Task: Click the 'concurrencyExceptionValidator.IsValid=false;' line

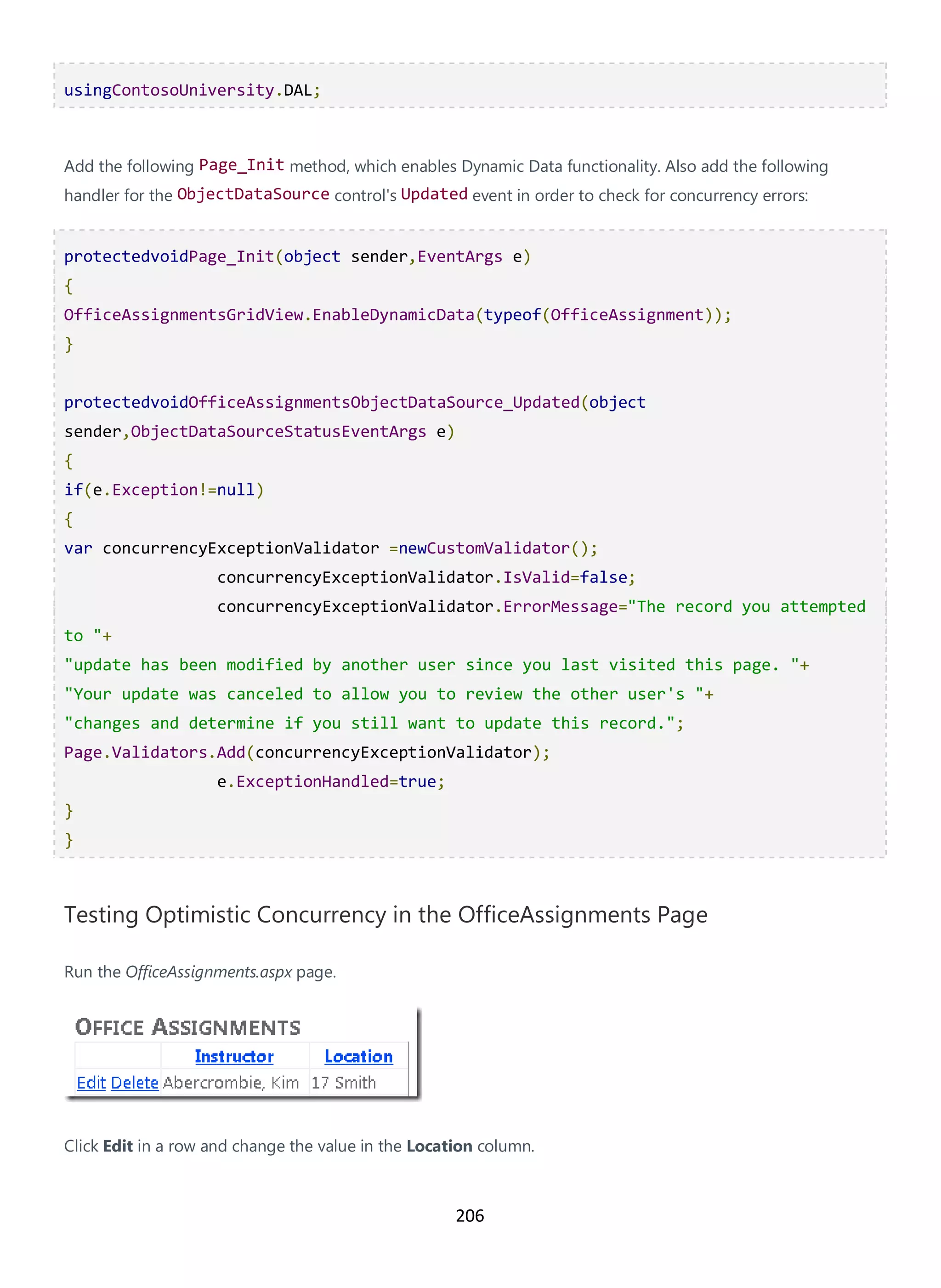Action: click(426, 577)
